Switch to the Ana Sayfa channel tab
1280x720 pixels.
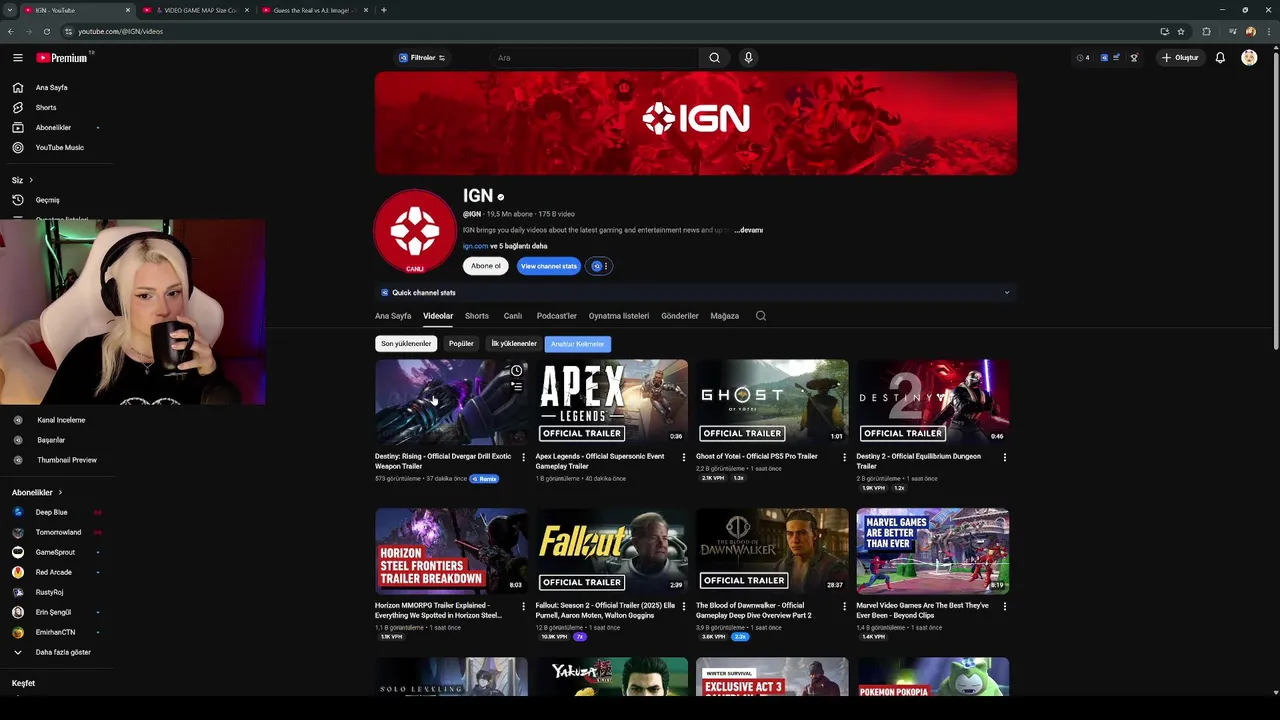393,316
